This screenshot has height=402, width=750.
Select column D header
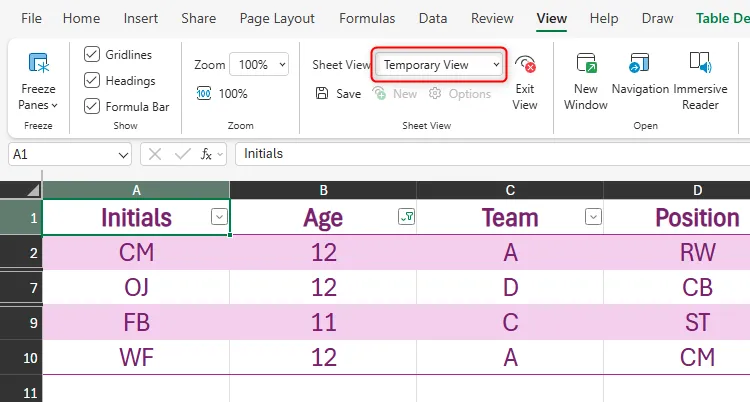pos(677,190)
